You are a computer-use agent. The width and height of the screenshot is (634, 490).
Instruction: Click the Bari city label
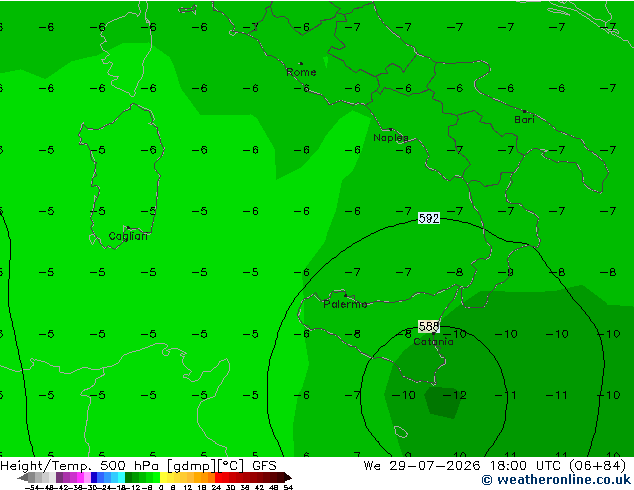[524, 120]
